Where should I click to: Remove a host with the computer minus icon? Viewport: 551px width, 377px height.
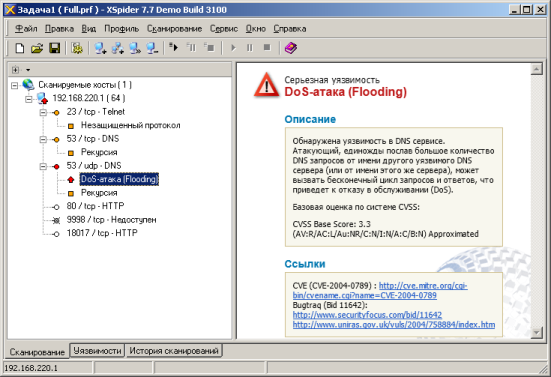152,48
